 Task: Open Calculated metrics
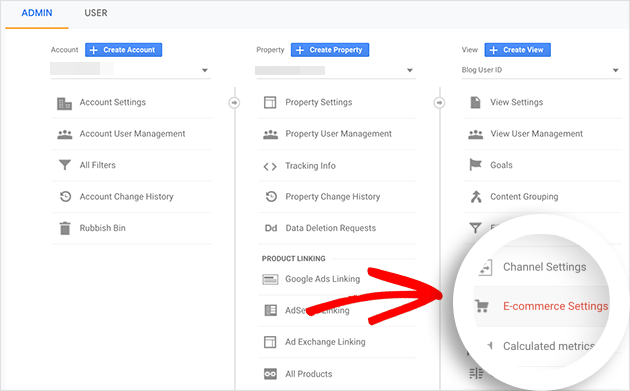click(x=549, y=346)
